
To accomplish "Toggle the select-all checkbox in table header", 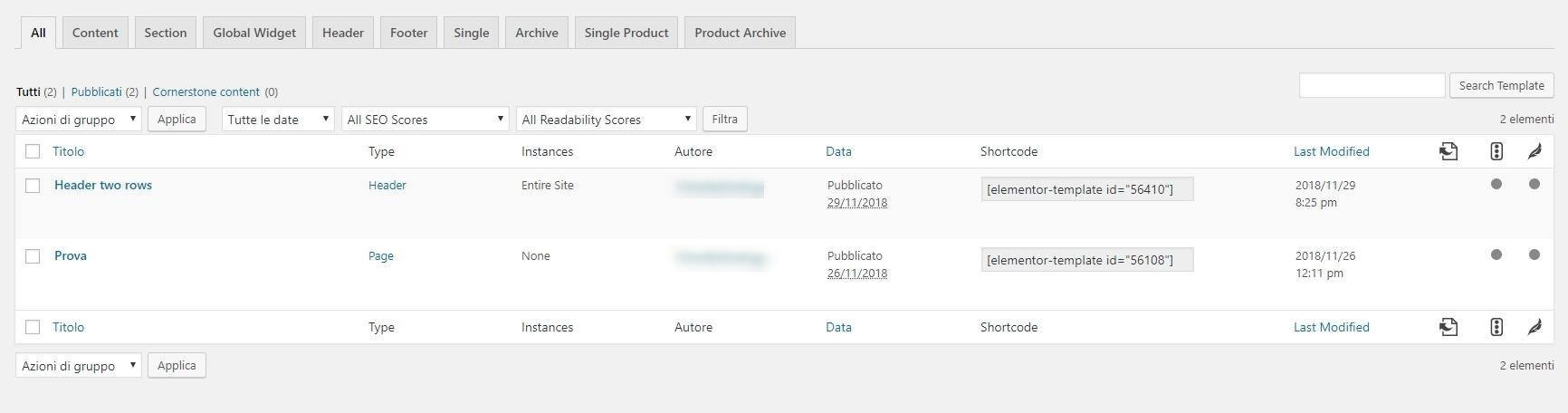I will [x=33, y=151].
